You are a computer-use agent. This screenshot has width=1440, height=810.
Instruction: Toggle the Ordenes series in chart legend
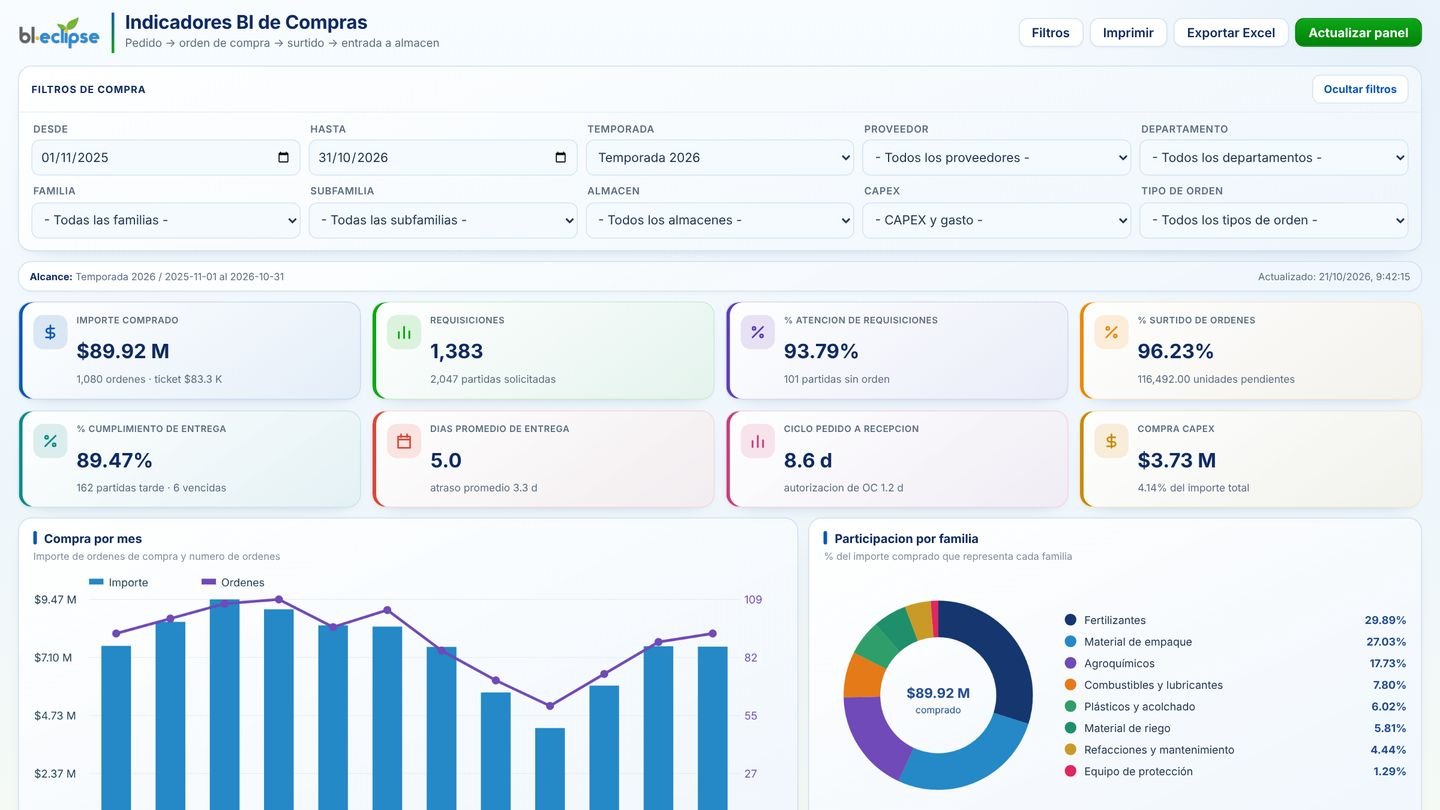(x=233, y=582)
